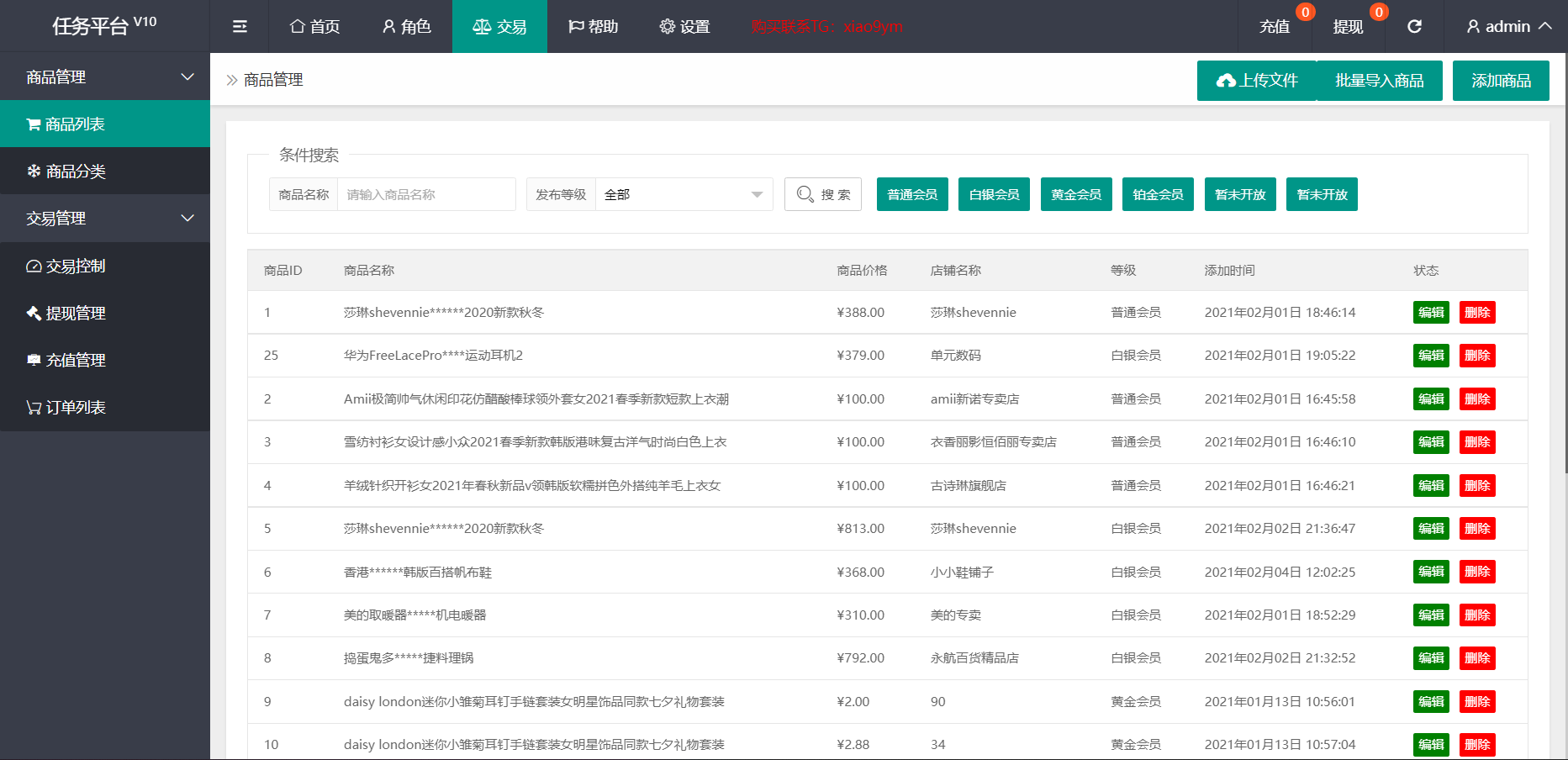Open the 首页 home tab

point(314,27)
